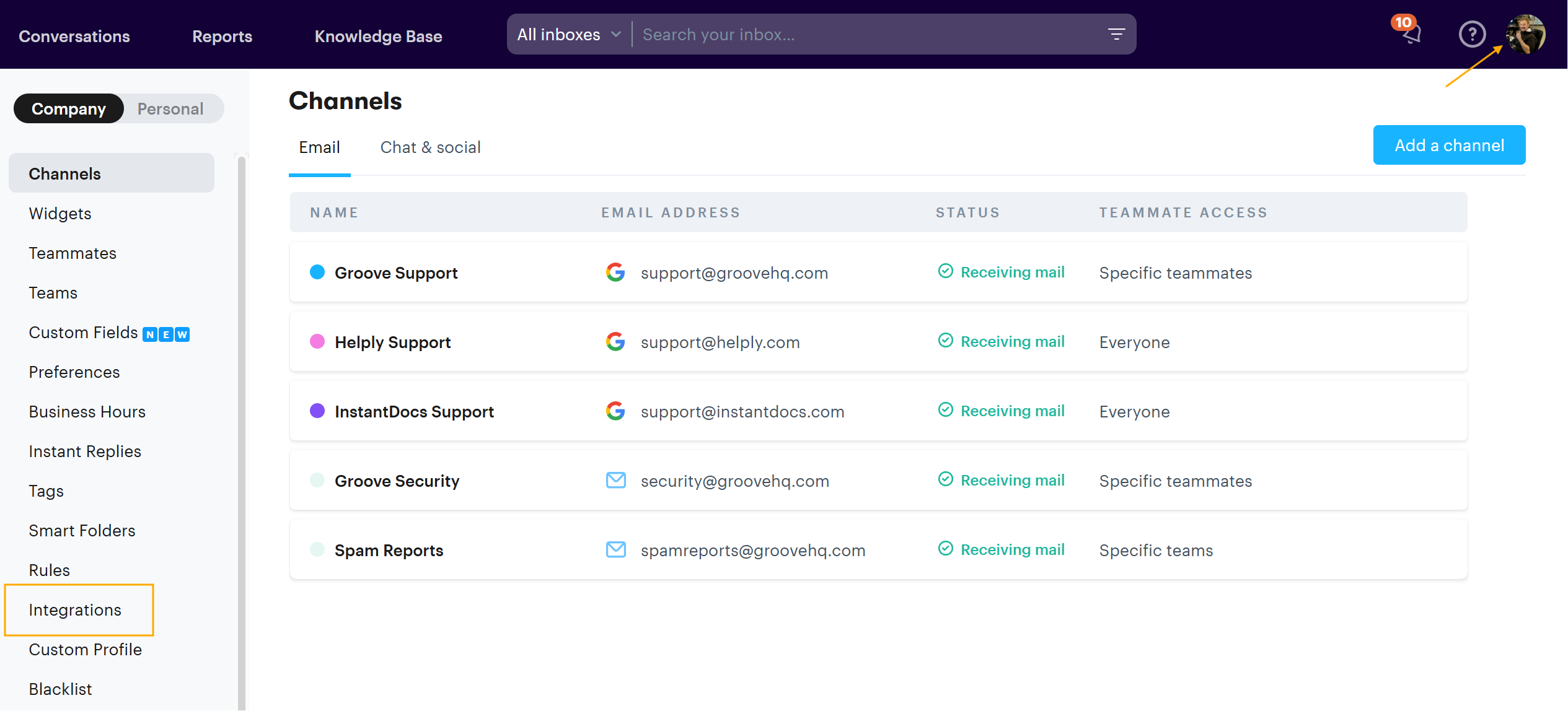Click the Google icon beside support@instantdocs.com
Image resolution: width=1568 pixels, height=711 pixels.
[x=615, y=411]
